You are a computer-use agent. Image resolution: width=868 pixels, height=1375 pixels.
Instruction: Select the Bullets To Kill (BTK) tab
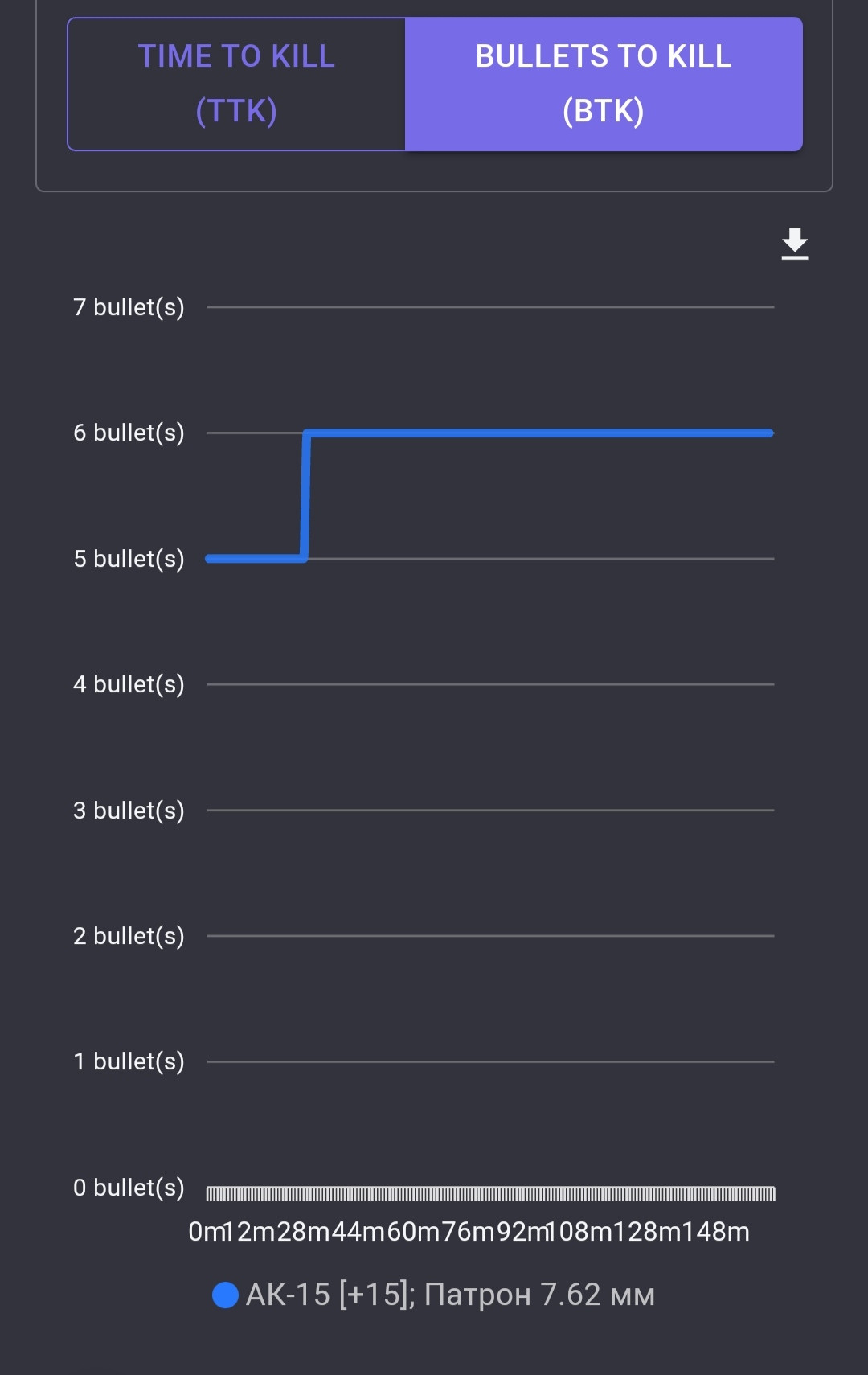(604, 84)
